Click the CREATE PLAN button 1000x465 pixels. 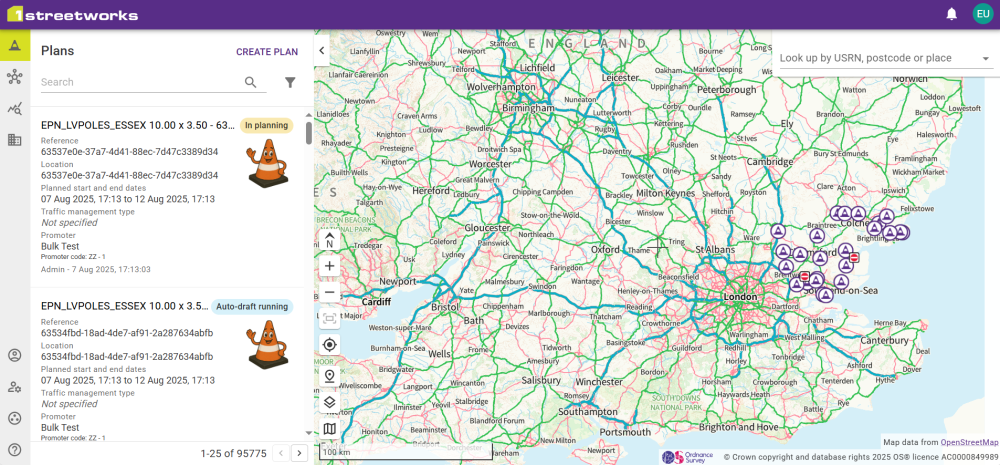(x=267, y=52)
